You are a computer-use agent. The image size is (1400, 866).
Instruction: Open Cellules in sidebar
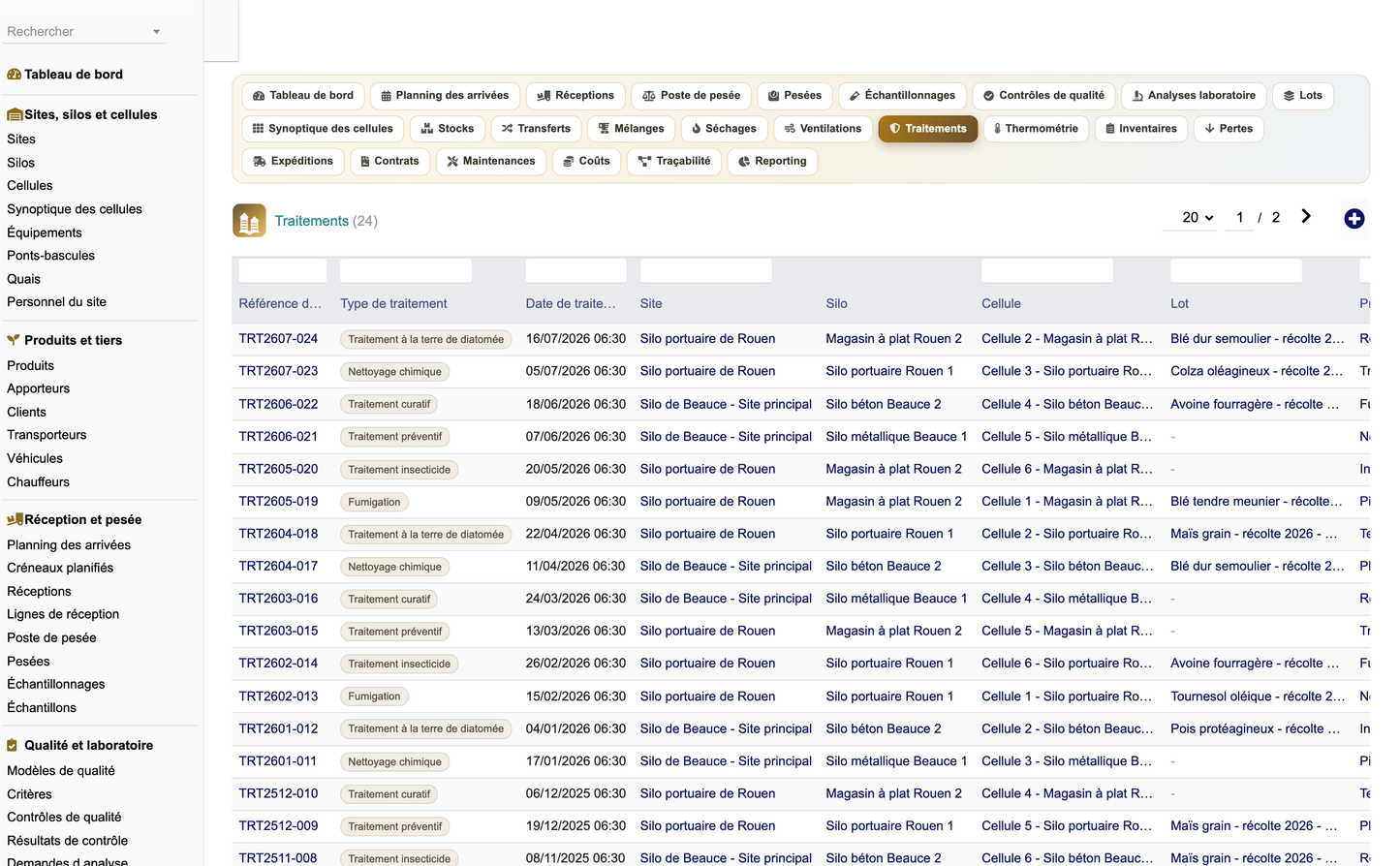coord(30,186)
